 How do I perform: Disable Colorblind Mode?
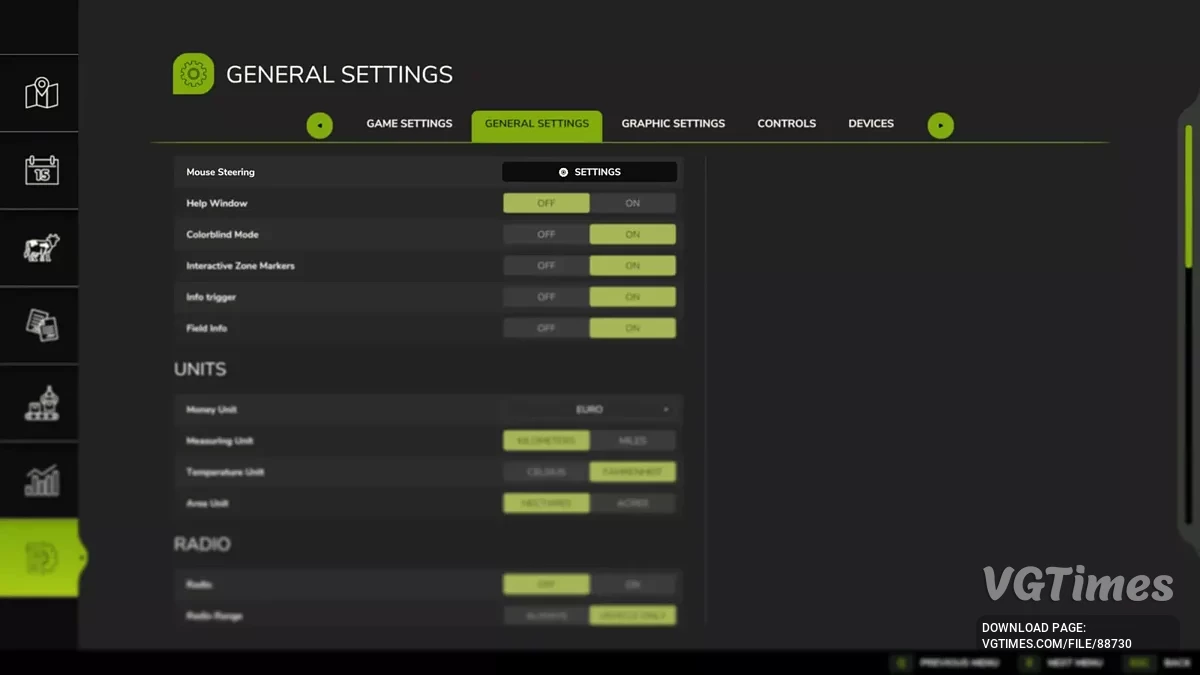click(546, 234)
